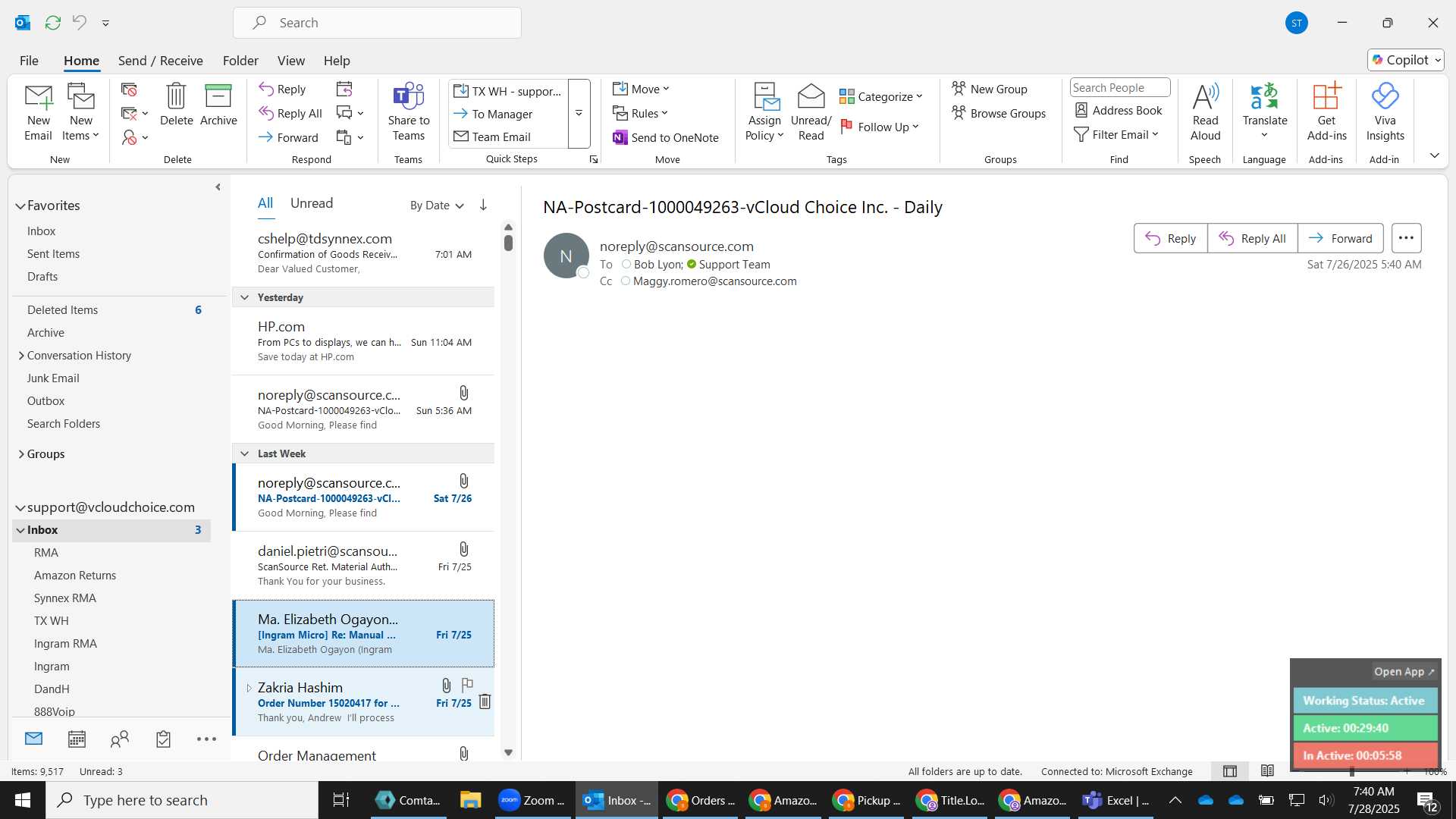This screenshot has height=819, width=1456.
Task: Reply with a Meeting icon
Action: point(344,89)
